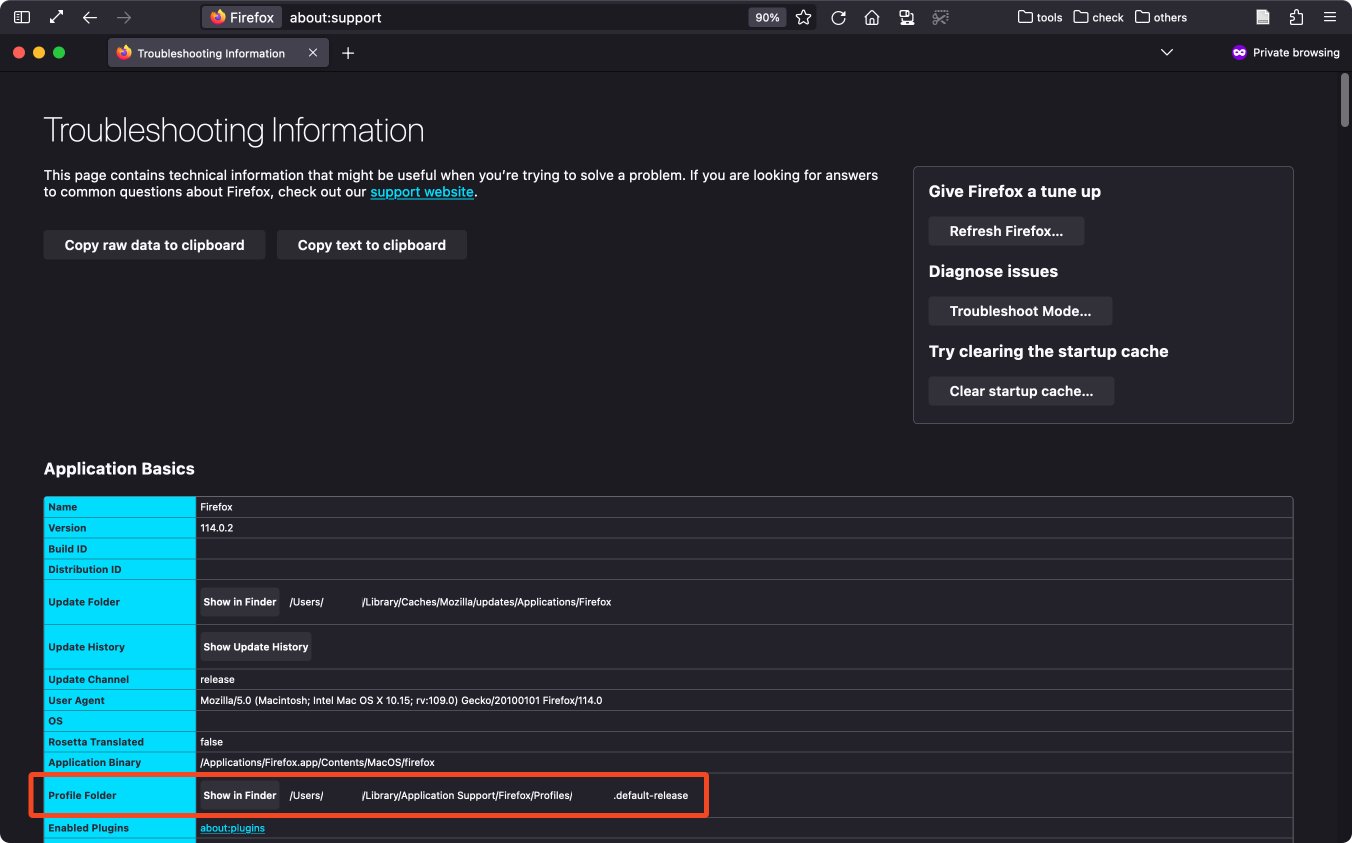
Task: Open the check bookmarks folder
Action: click(1098, 17)
